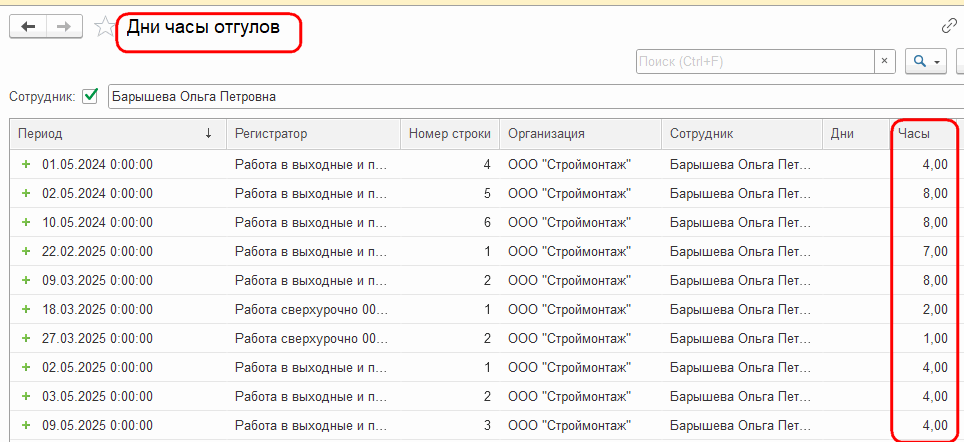Click plus icon of row 02.05.2024

click(26, 193)
